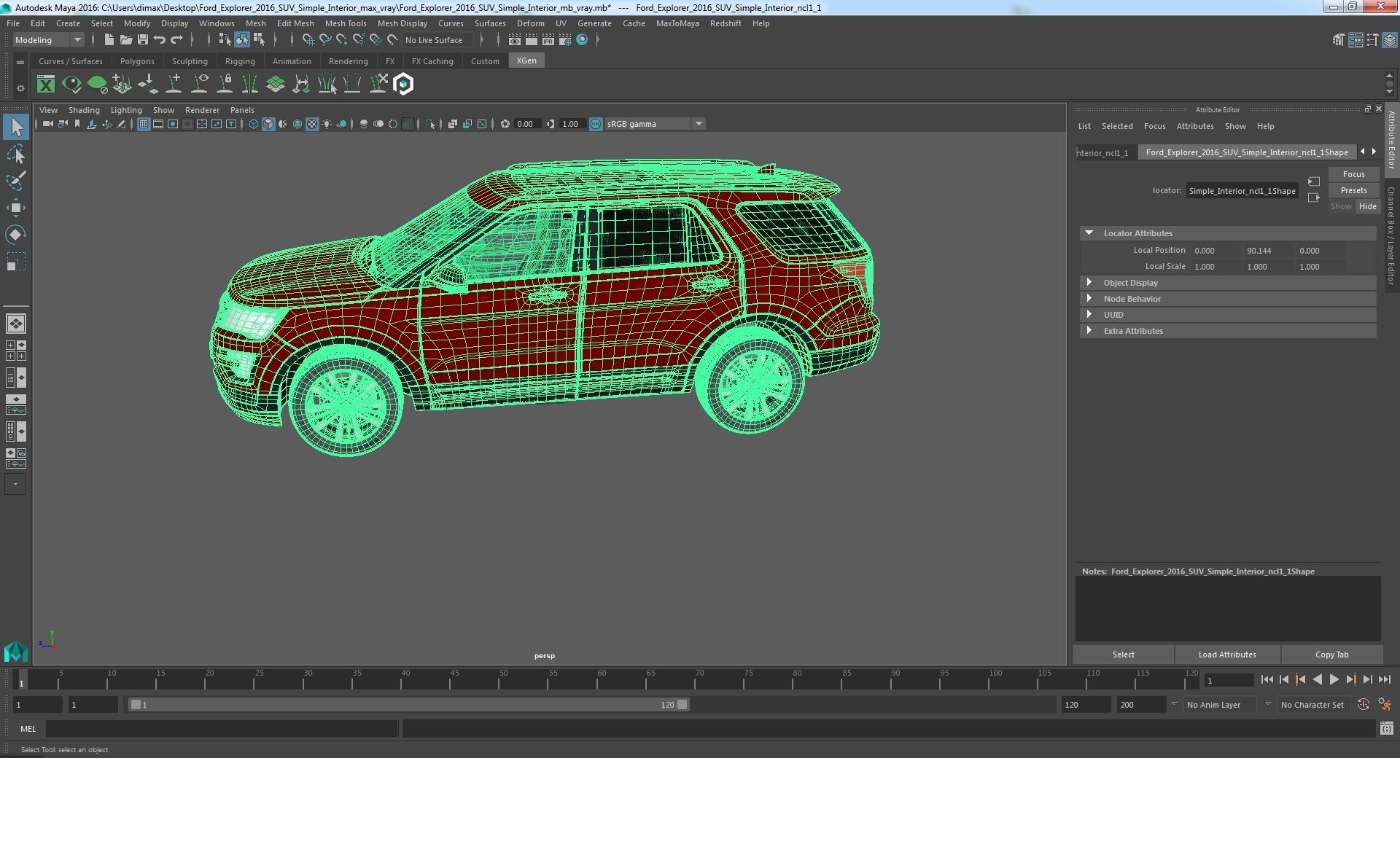Click the Load Attributes button
Screen dimensions: 1400x844
point(1227,655)
